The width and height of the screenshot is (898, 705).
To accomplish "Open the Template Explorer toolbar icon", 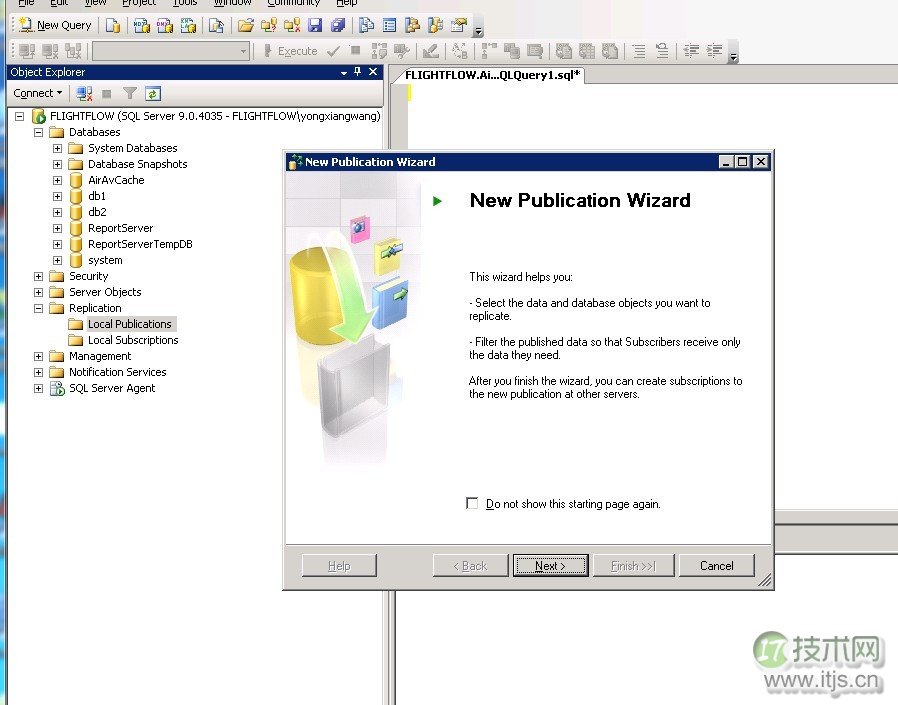I will (x=435, y=25).
